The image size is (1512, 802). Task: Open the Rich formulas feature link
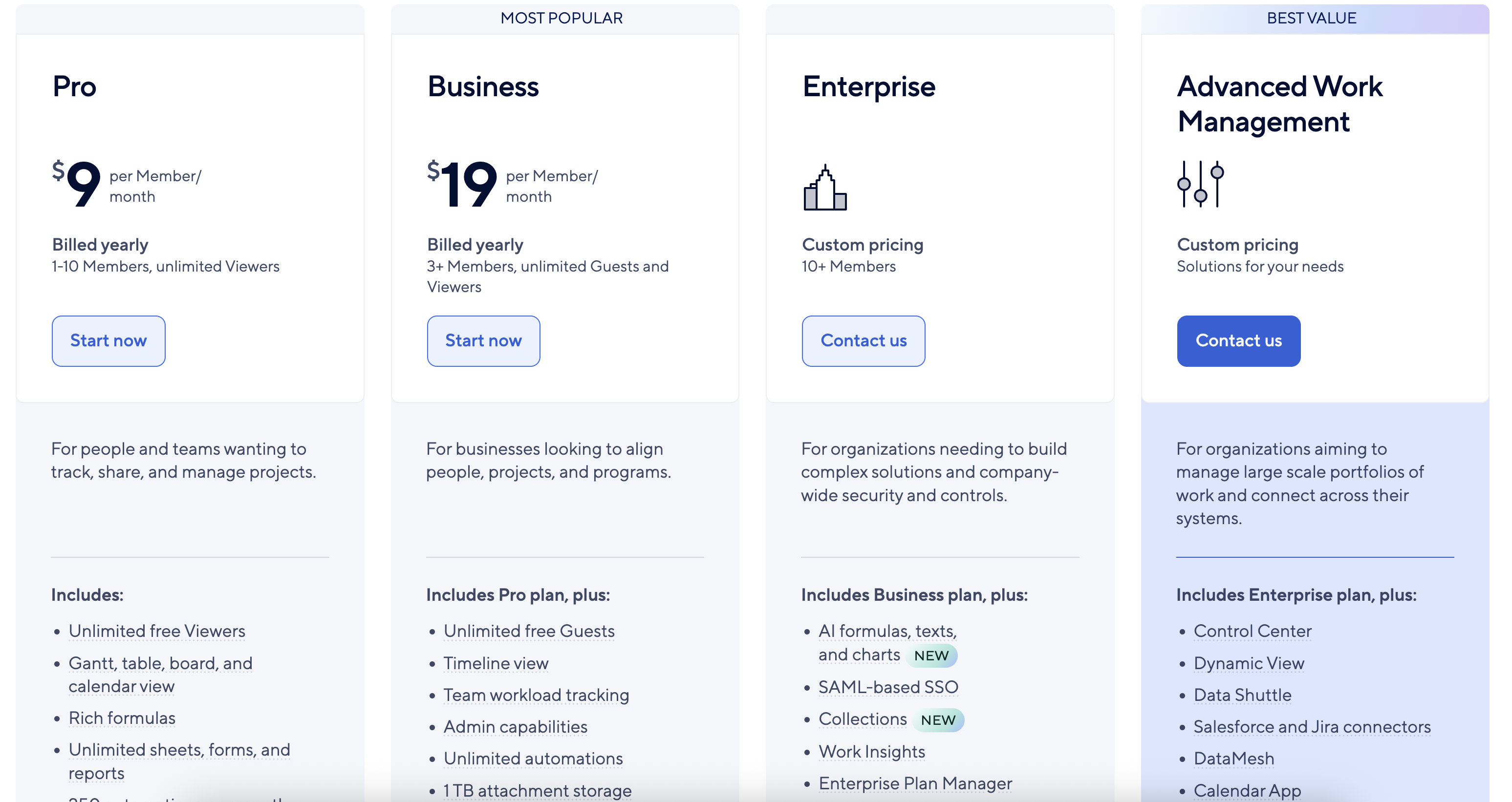point(122,718)
